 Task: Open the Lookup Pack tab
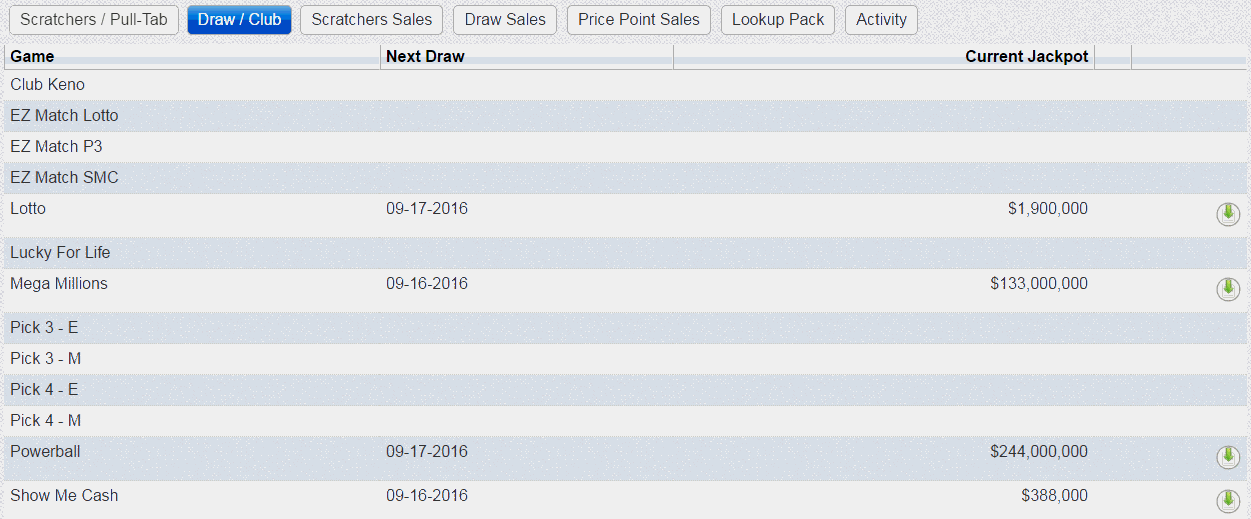coord(778,19)
